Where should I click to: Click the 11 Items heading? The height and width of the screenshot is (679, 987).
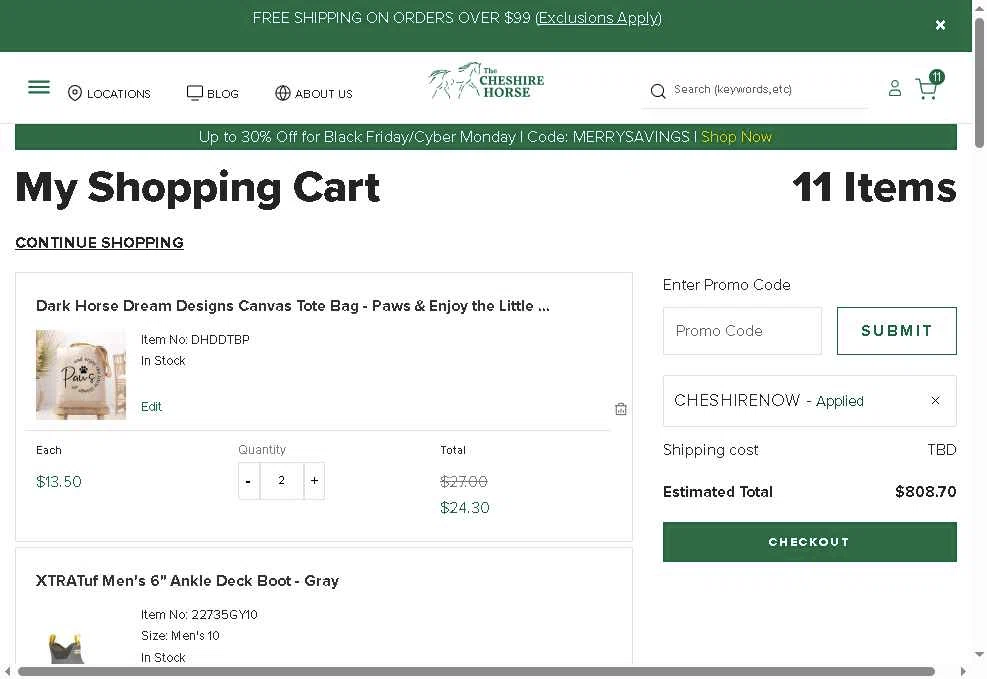click(x=874, y=188)
